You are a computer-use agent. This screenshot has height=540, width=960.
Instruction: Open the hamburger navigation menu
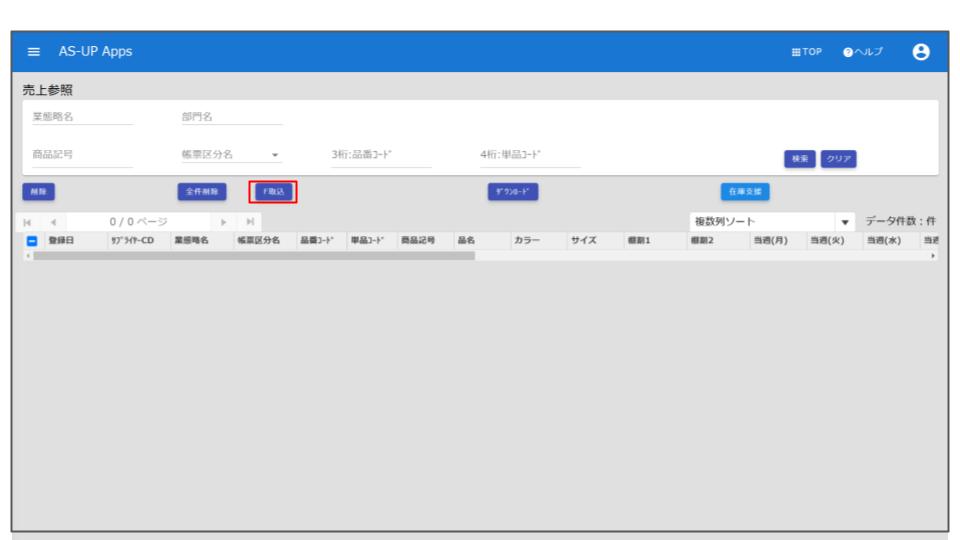tap(33, 51)
